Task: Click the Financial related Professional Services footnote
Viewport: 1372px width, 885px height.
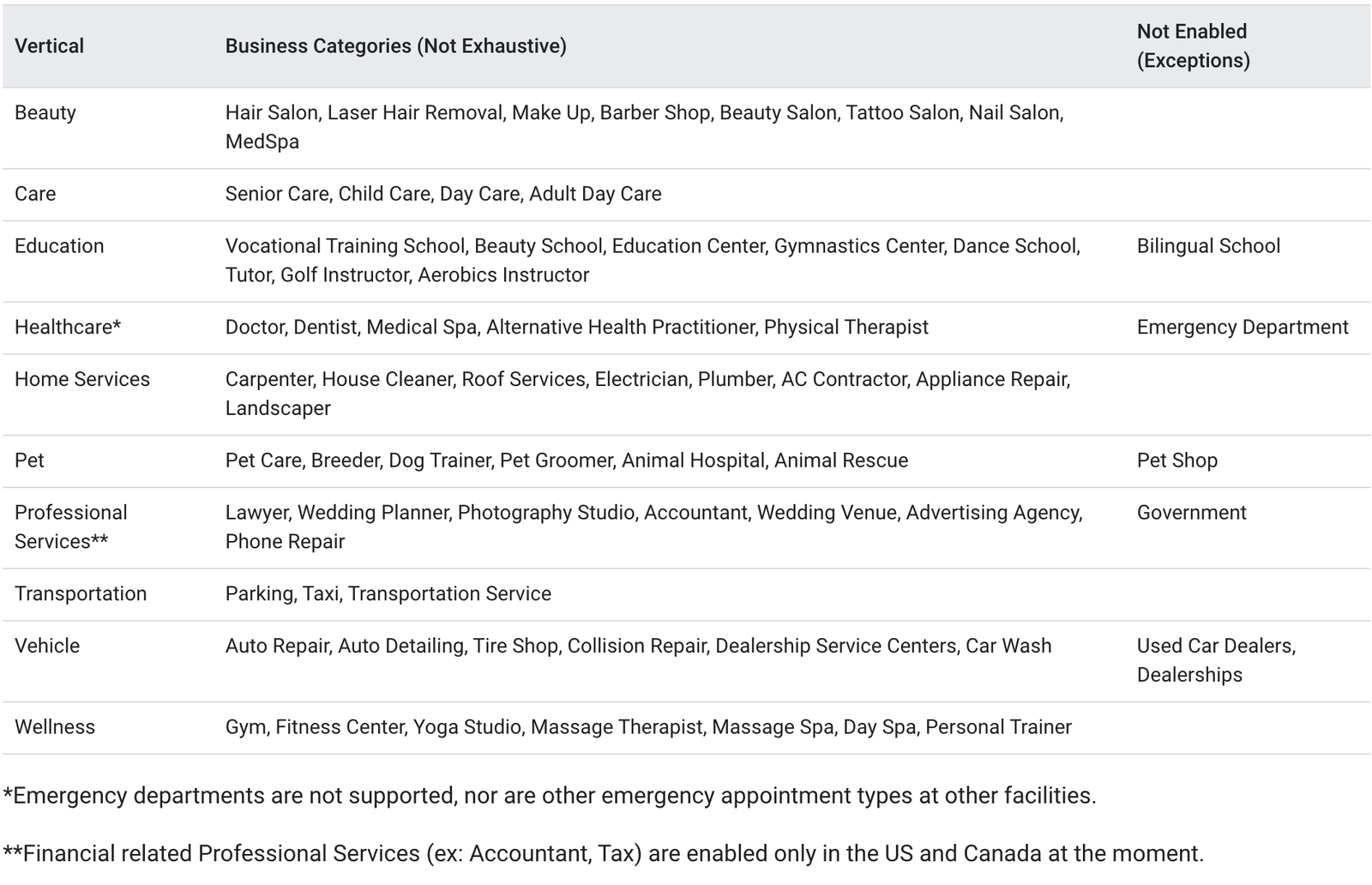Action: point(603,854)
